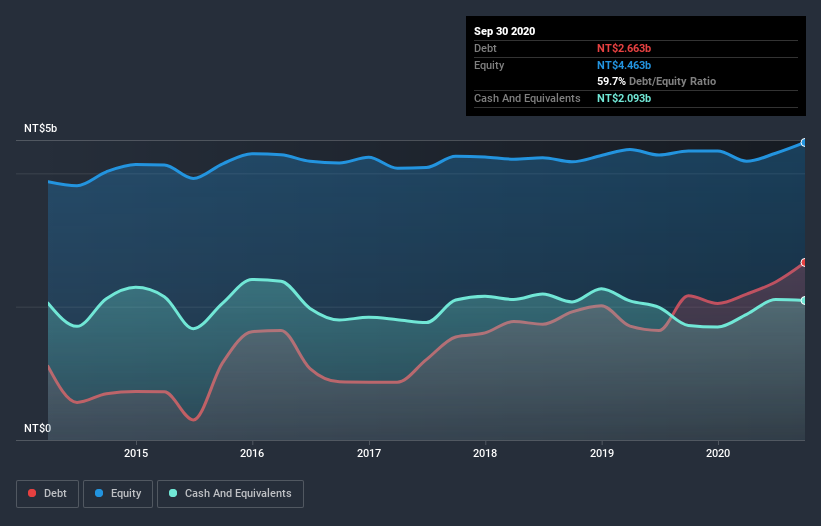Click the 59.7% Debt/Equity Ratio text
Image resolution: width=821 pixels, height=526 pixels.
656,82
